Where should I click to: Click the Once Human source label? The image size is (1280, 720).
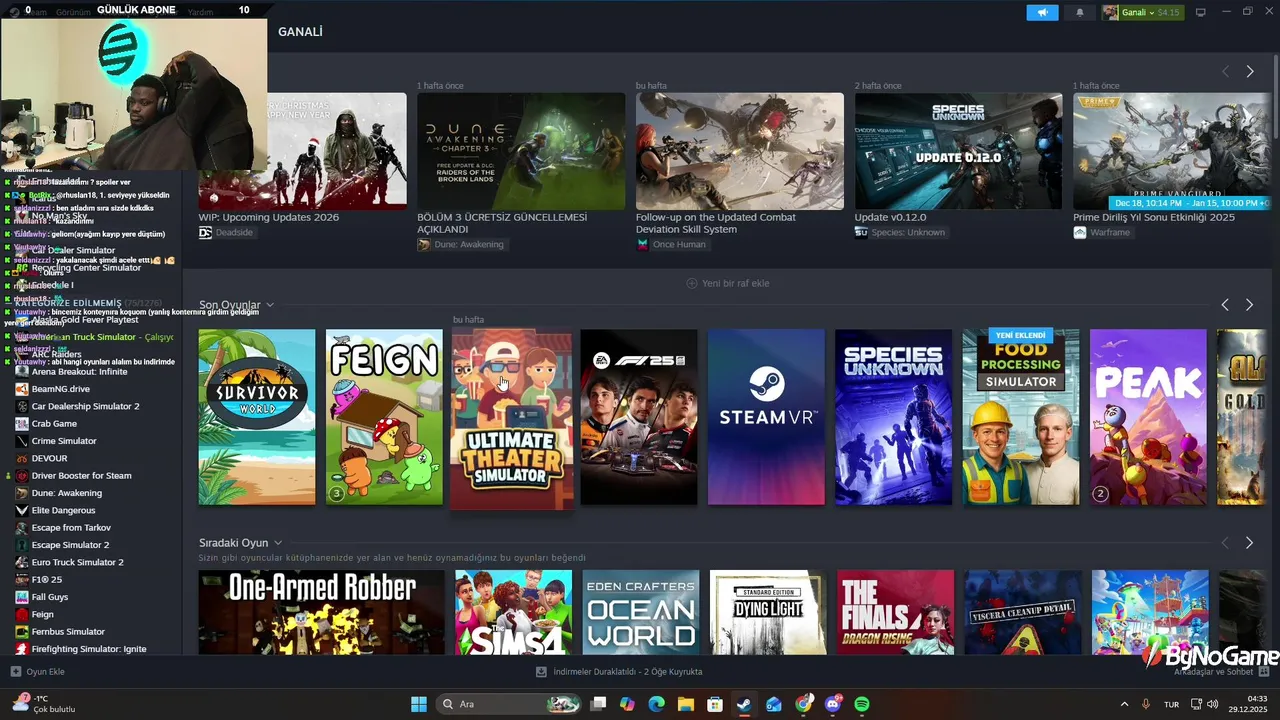coord(671,244)
